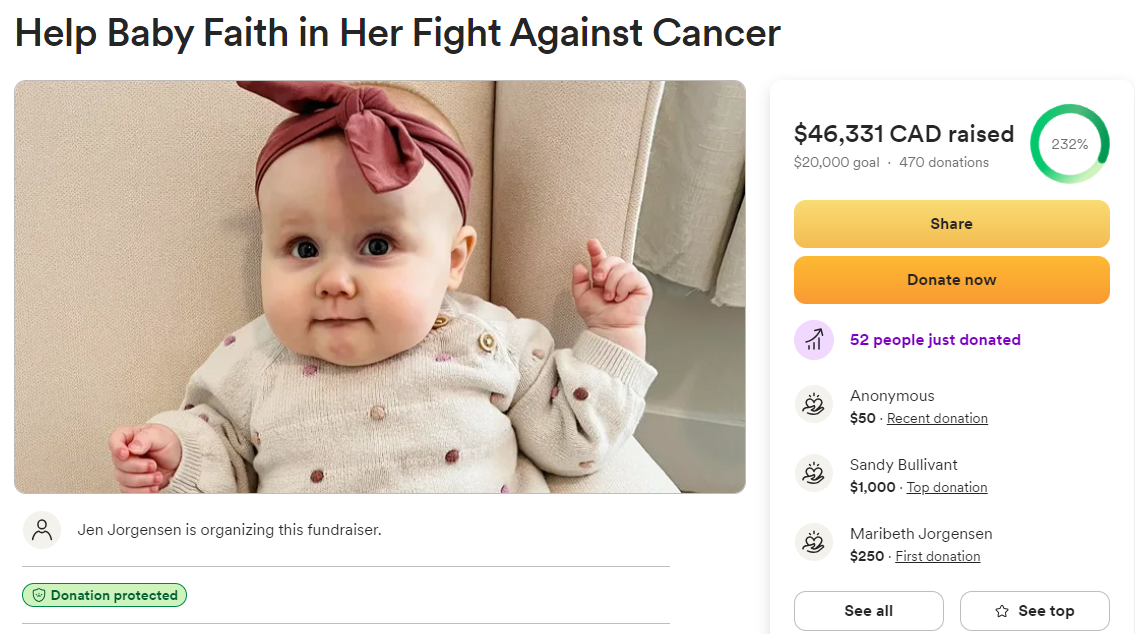1135x634 pixels.
Task: Click the 232% circular progress ring
Action: pos(1069,144)
